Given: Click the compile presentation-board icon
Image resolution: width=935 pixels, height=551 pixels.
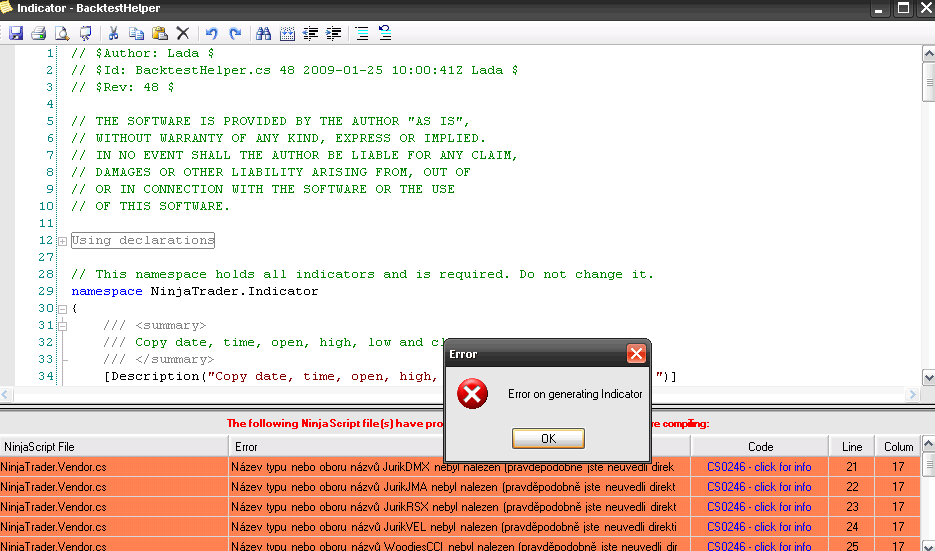Looking at the screenshot, I should pos(85,33).
